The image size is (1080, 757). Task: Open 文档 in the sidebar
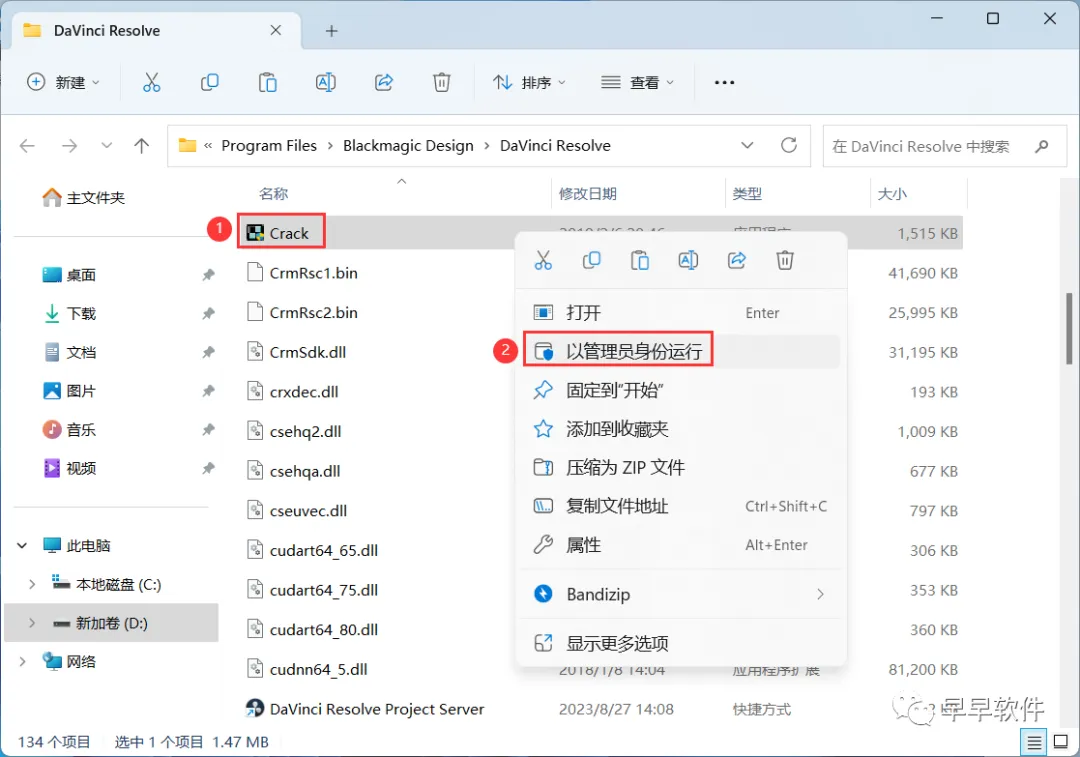69,353
